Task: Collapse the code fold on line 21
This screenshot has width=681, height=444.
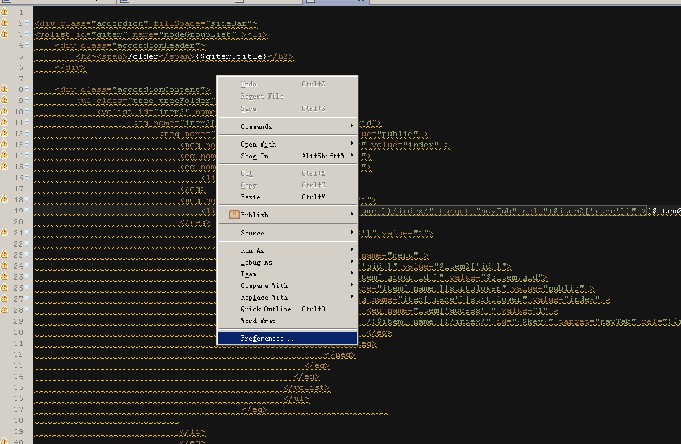Action: [27, 232]
